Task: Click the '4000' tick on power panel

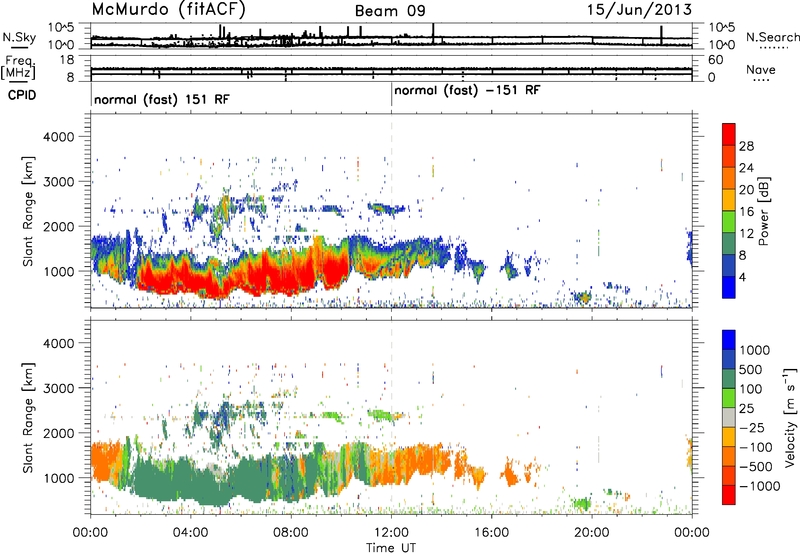Action: [x=58, y=137]
